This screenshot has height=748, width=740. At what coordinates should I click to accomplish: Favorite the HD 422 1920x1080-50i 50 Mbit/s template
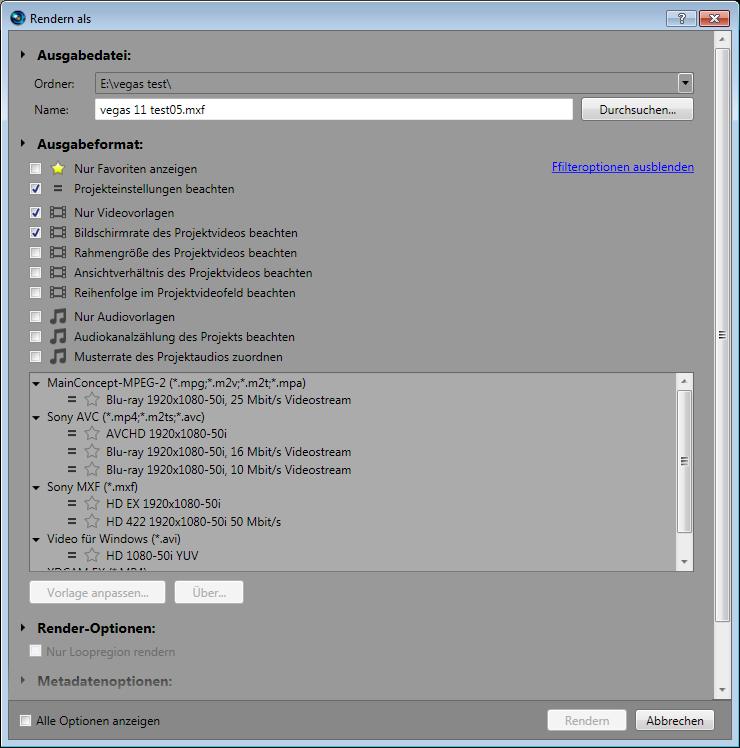tap(92, 521)
